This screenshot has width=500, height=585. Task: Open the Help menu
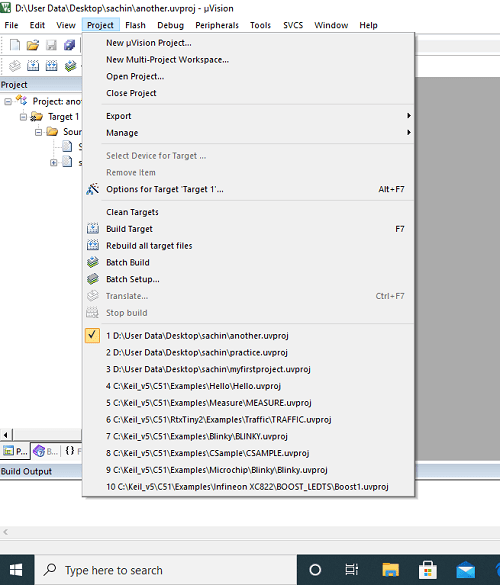[x=368, y=25]
